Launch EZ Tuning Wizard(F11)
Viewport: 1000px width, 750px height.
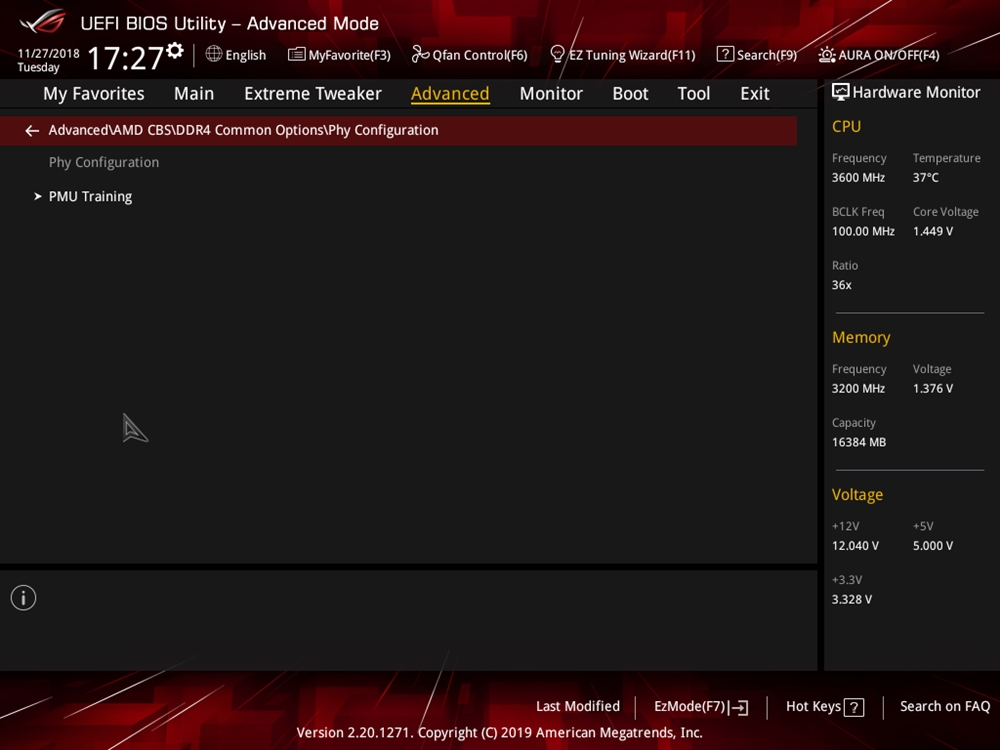pyautogui.click(x=632, y=55)
